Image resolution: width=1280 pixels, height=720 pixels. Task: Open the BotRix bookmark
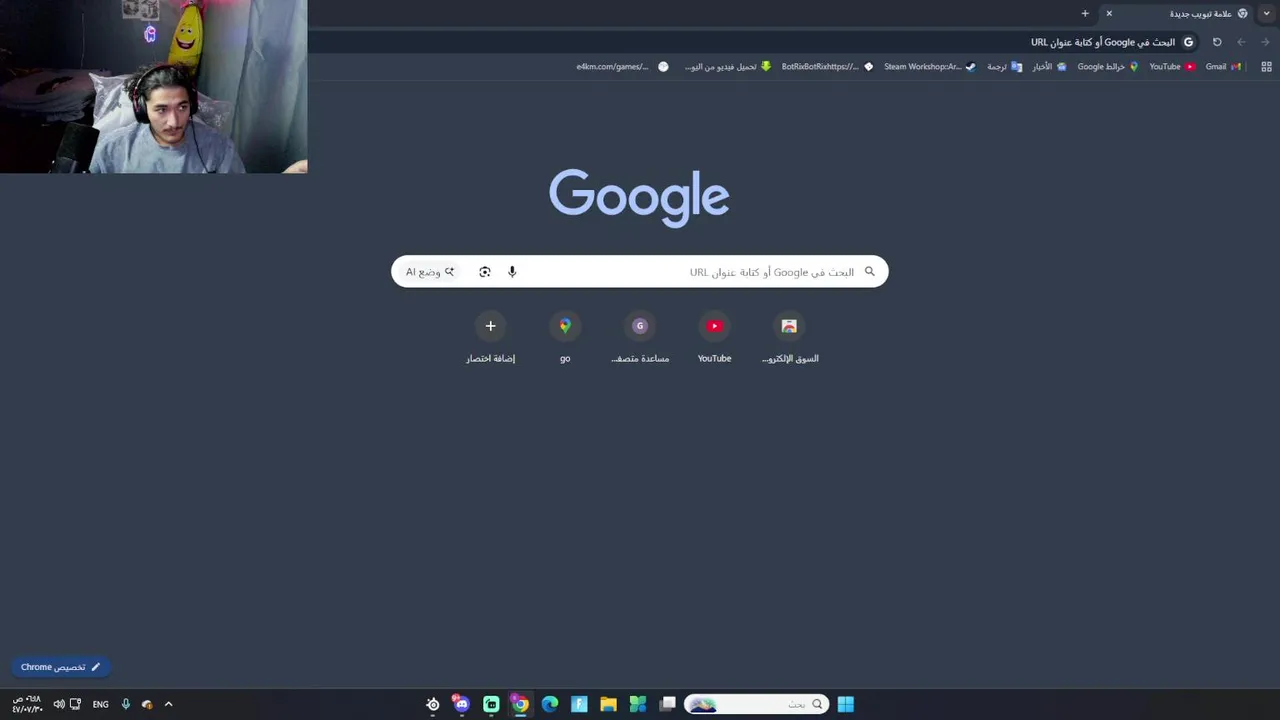(x=827, y=67)
